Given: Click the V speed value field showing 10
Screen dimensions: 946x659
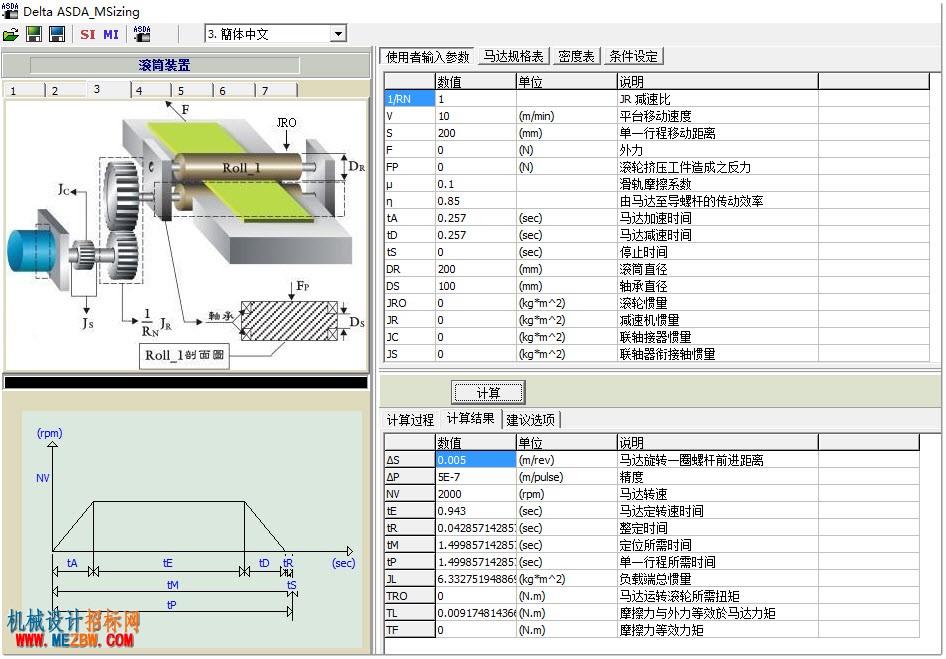Looking at the screenshot, I should click(x=475, y=116).
